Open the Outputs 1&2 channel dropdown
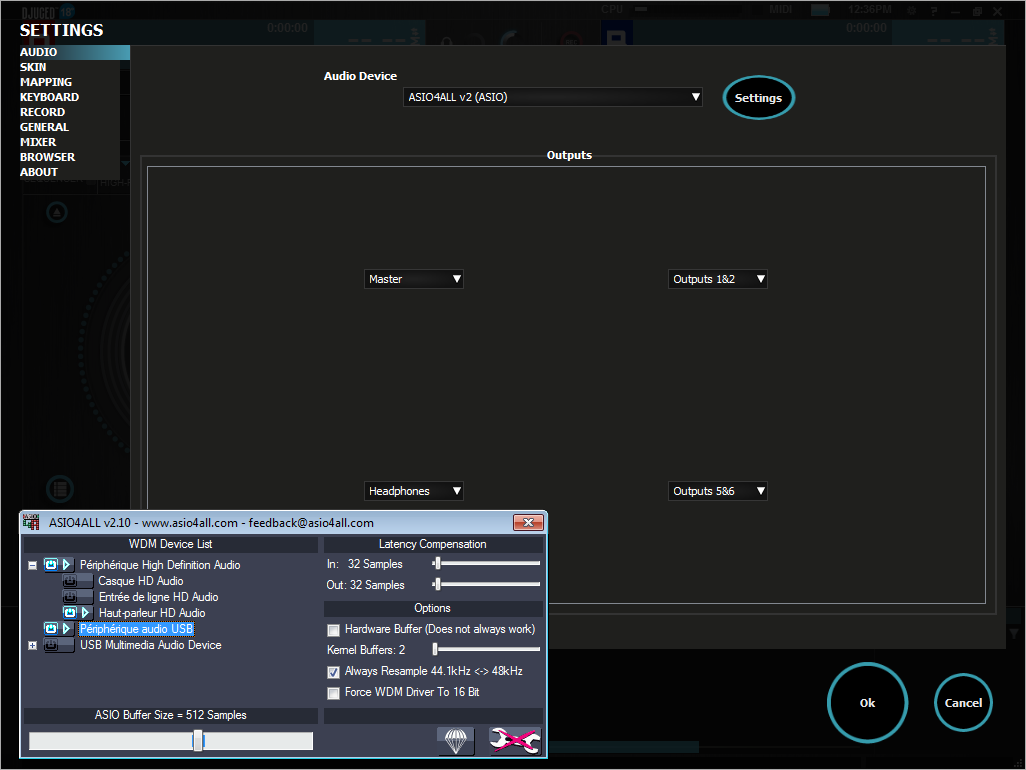 718,279
